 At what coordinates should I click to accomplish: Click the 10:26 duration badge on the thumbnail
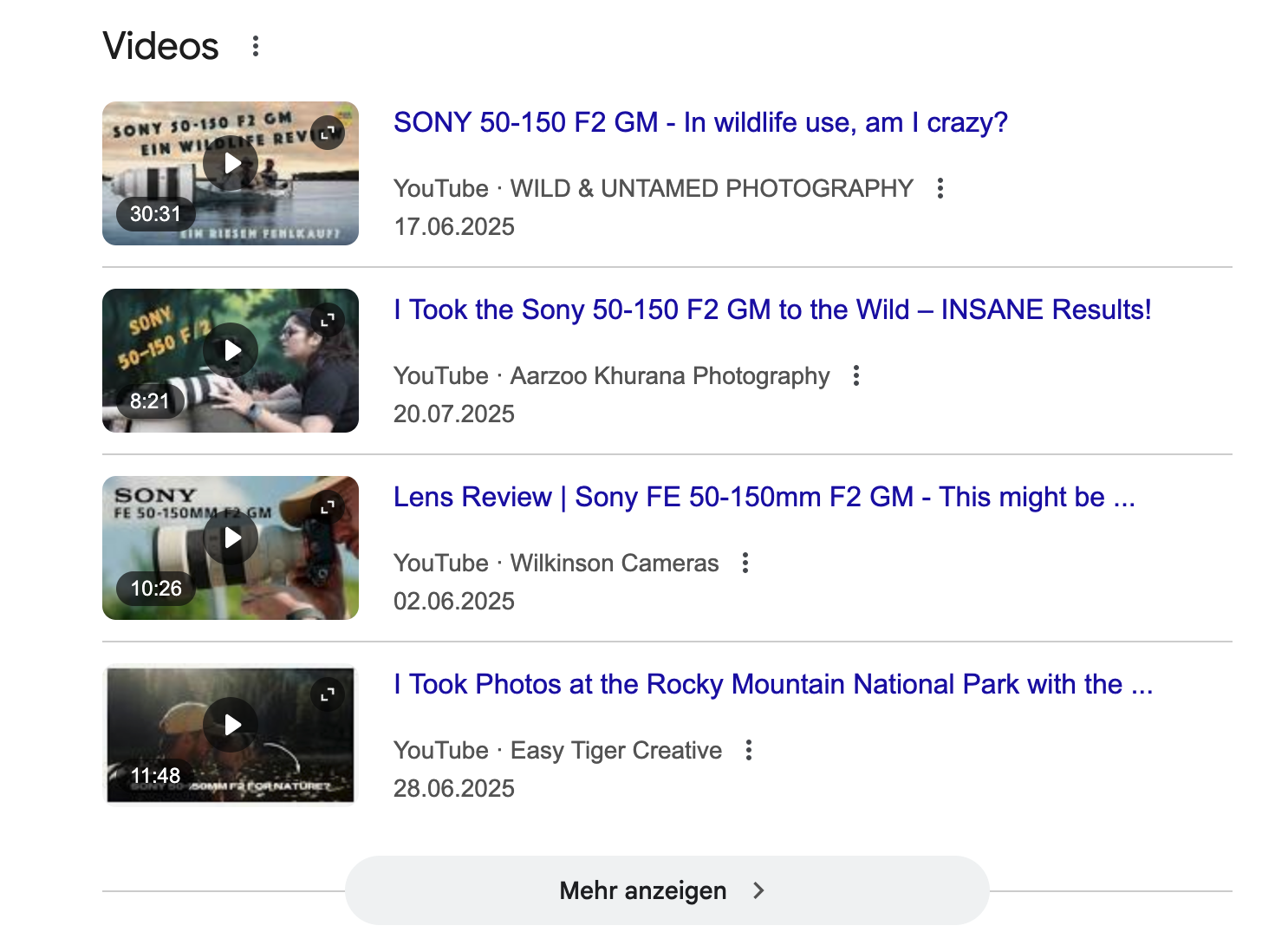(156, 589)
